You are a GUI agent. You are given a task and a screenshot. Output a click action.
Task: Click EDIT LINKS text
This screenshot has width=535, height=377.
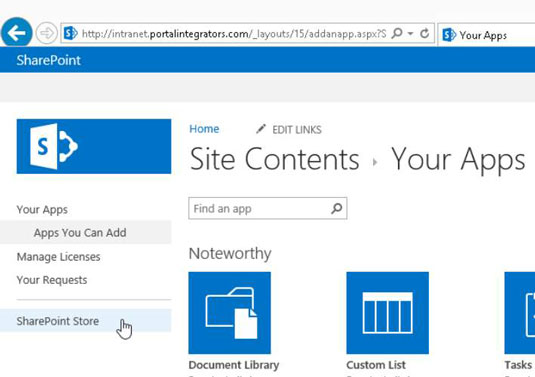[x=297, y=130]
